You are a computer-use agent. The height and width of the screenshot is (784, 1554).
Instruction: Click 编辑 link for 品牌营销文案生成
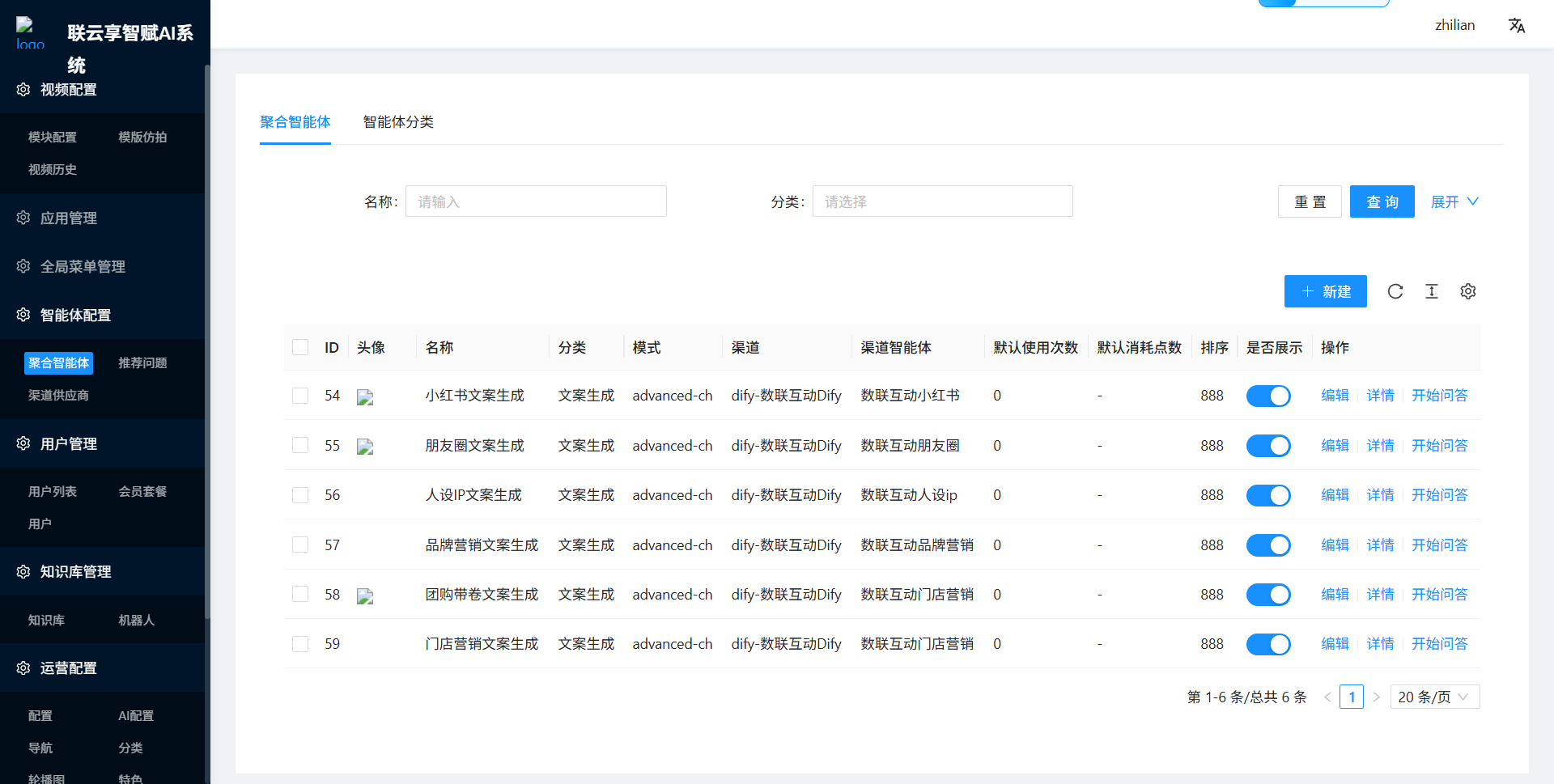[1335, 545]
